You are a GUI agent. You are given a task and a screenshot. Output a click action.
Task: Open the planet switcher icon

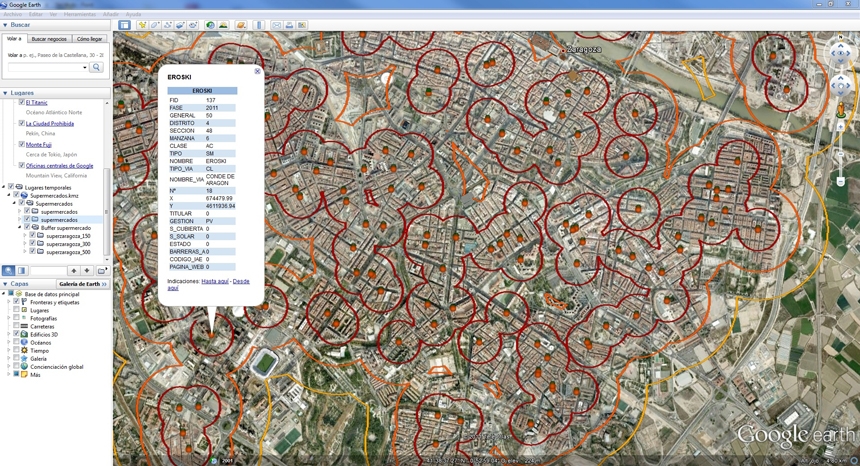pos(241,25)
